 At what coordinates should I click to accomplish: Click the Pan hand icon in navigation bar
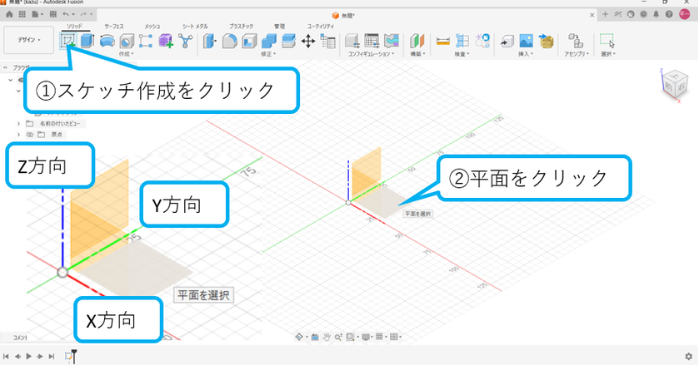click(326, 337)
